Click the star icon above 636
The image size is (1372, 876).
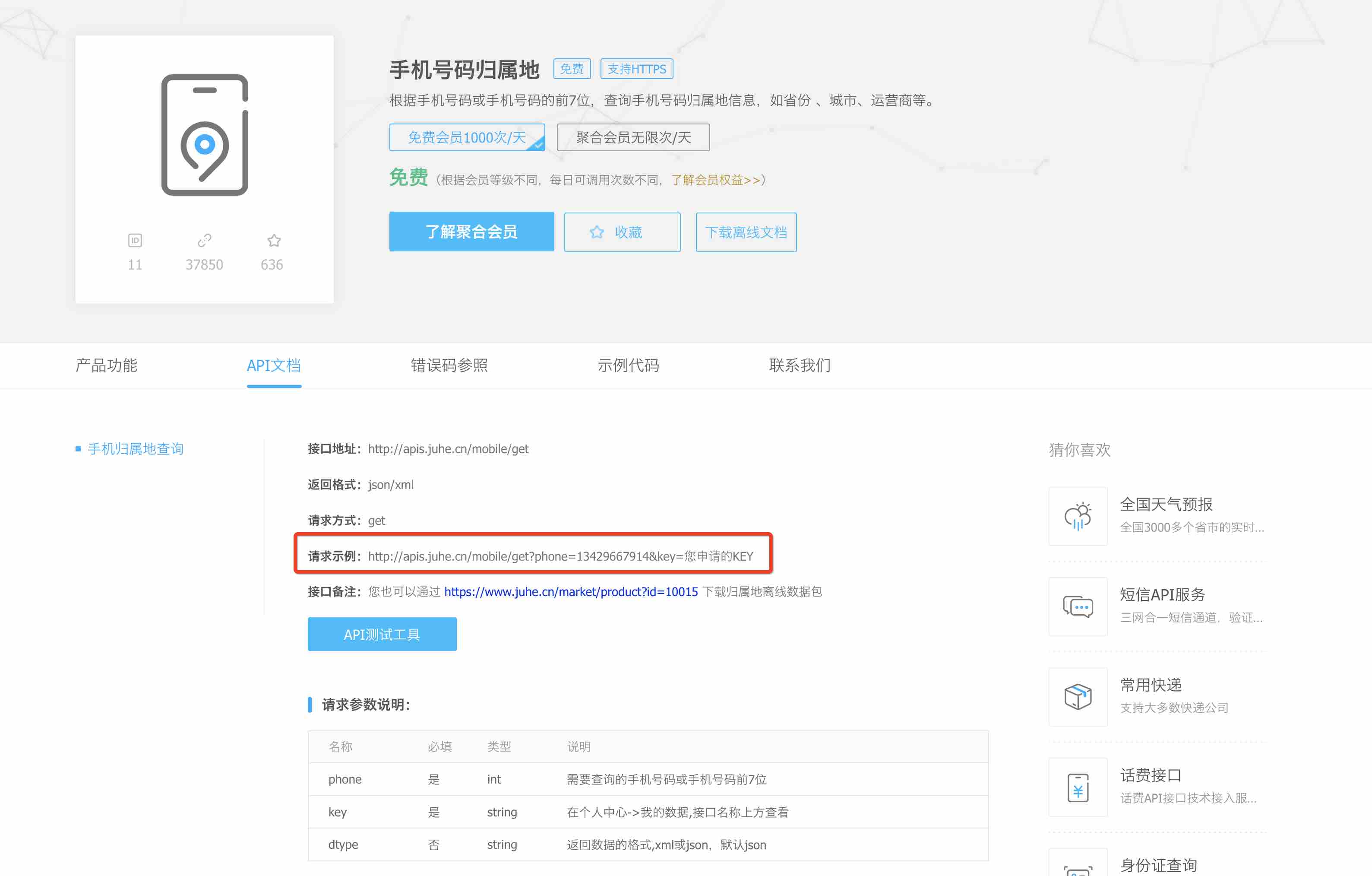pyautogui.click(x=274, y=241)
